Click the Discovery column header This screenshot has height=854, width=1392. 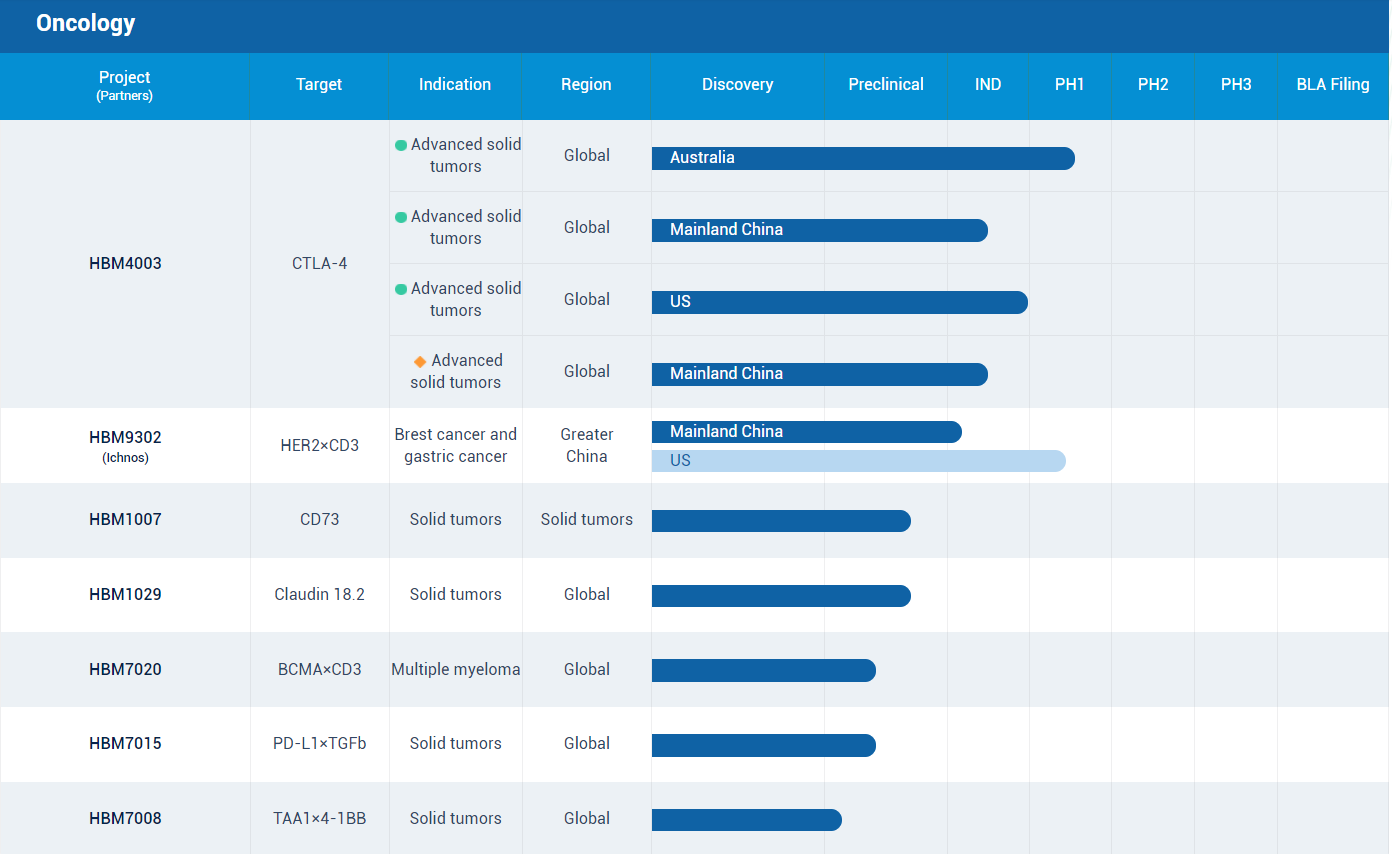click(x=737, y=85)
